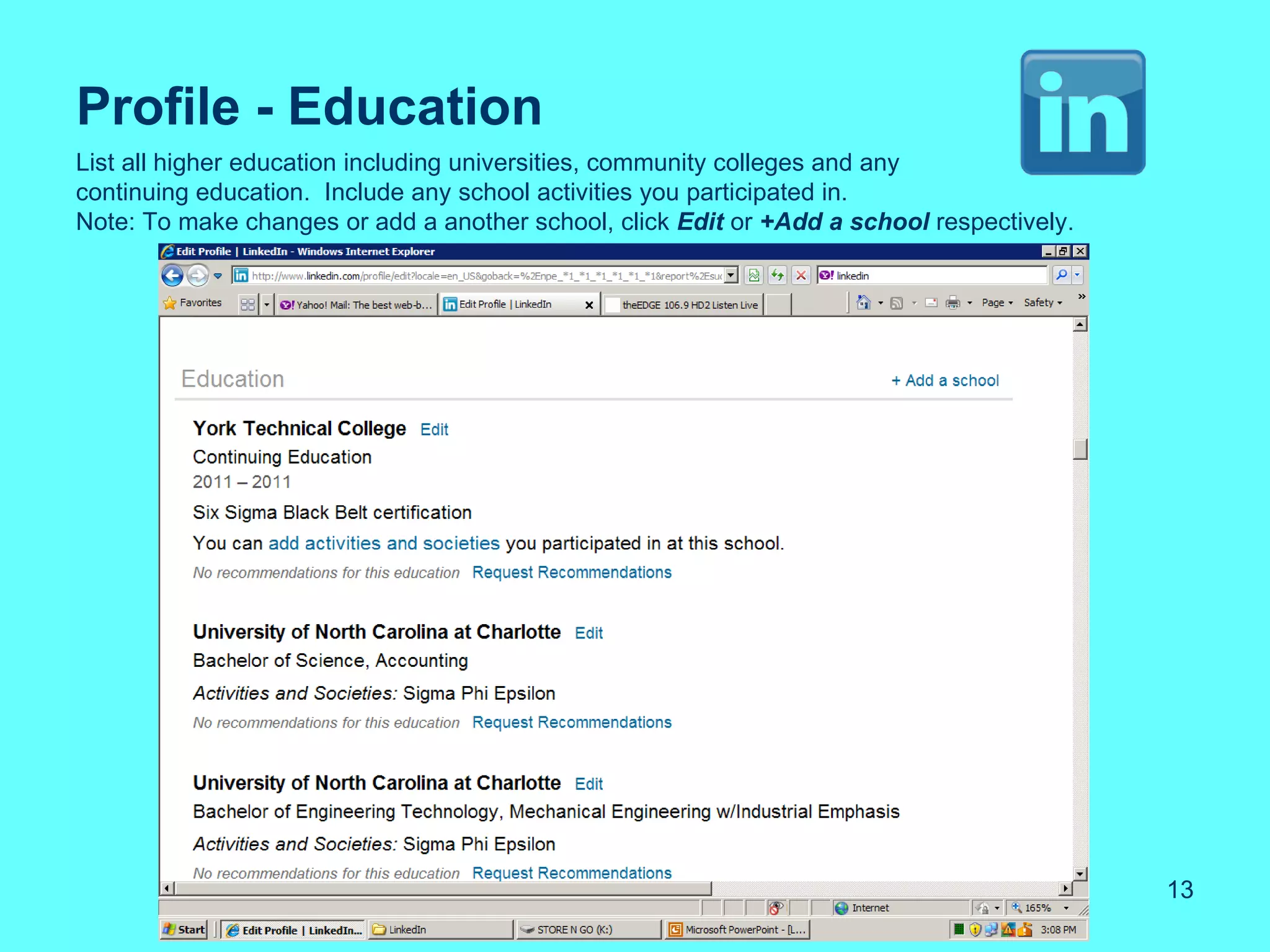
Task: Click the browser Back arrow button
Action: [x=172, y=275]
